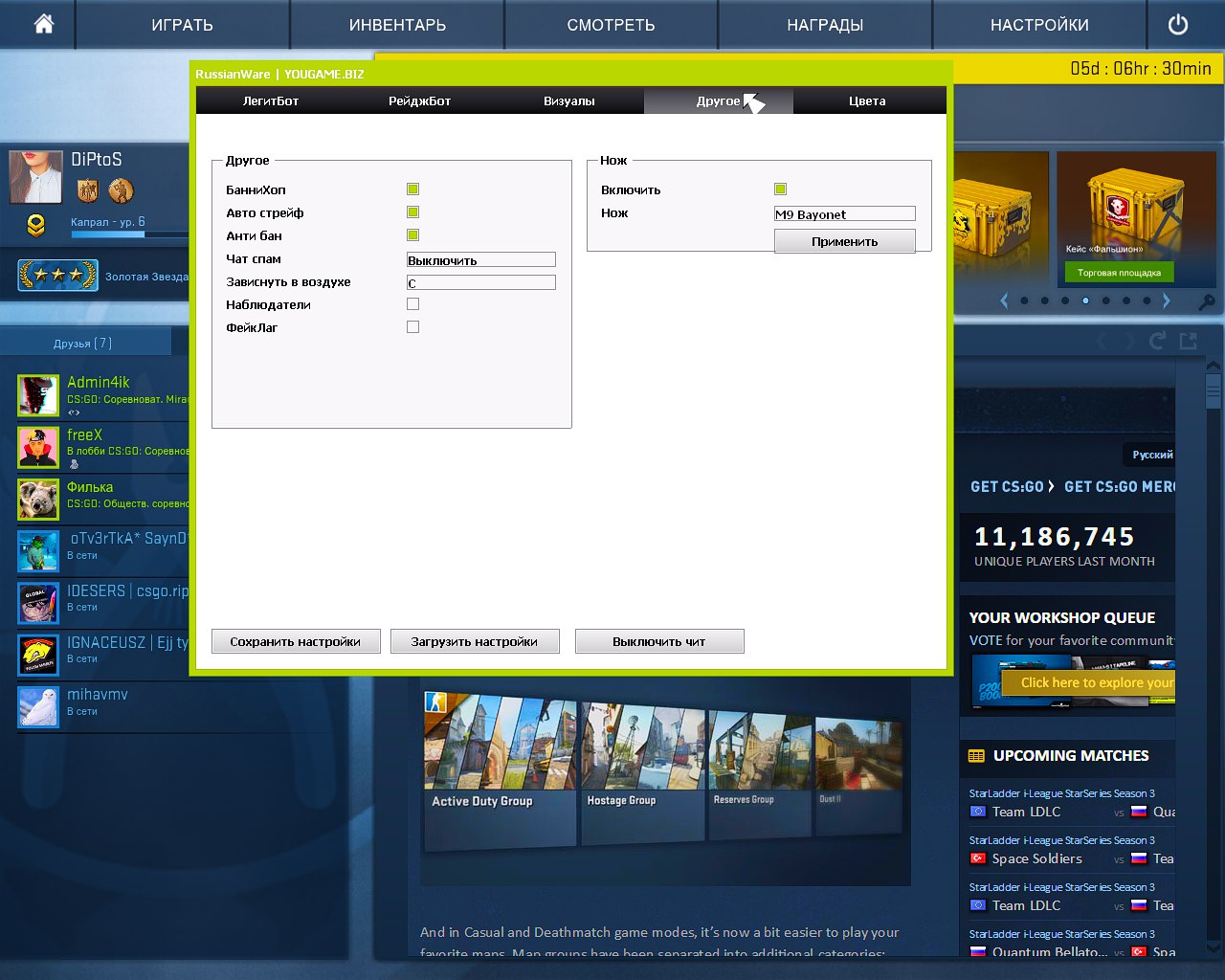1225x980 pixels.
Task: Open the СМОТРЕТЬ menu
Action: click(611, 25)
